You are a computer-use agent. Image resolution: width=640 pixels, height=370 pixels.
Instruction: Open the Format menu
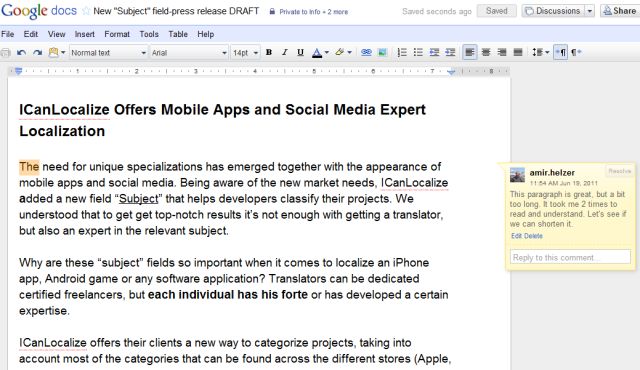pos(117,34)
